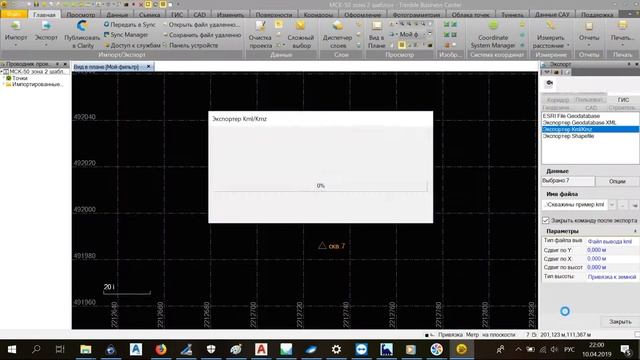Screen dimensions: 640x360
Task: Open Сложный выбор tool
Action: 301,35
